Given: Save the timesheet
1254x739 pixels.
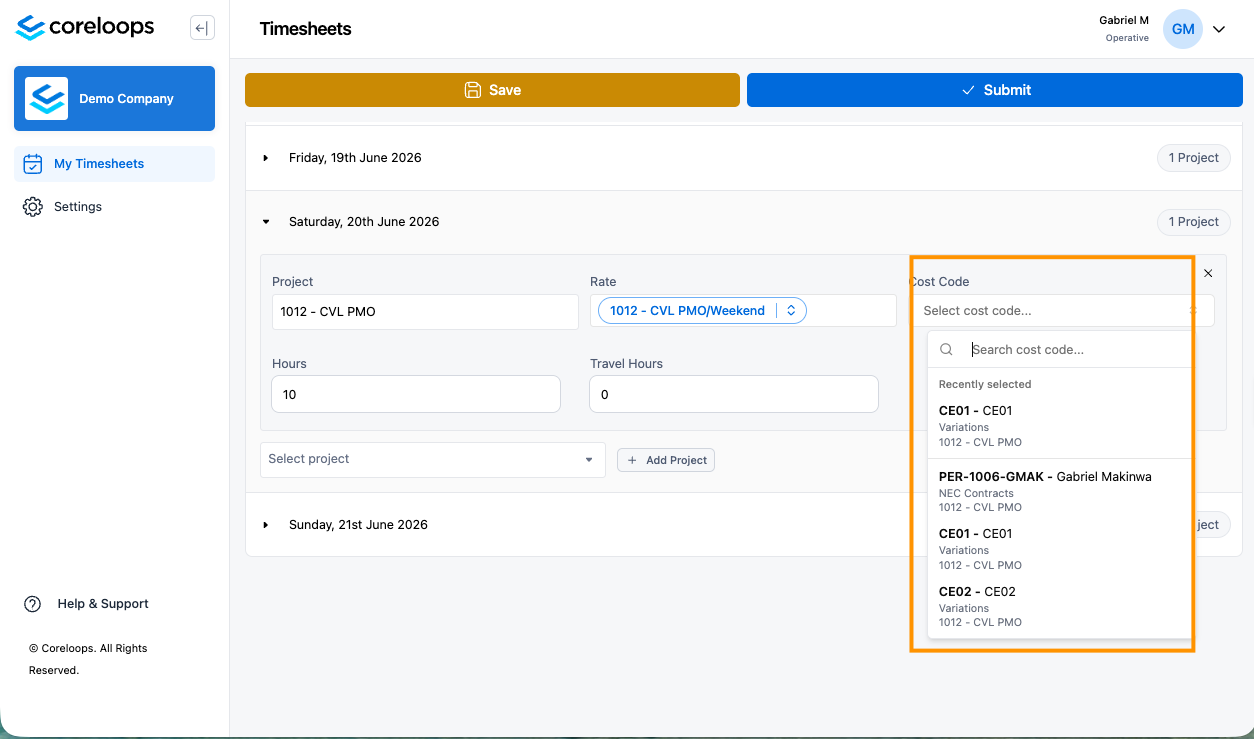Looking at the screenshot, I should pyautogui.click(x=492, y=90).
